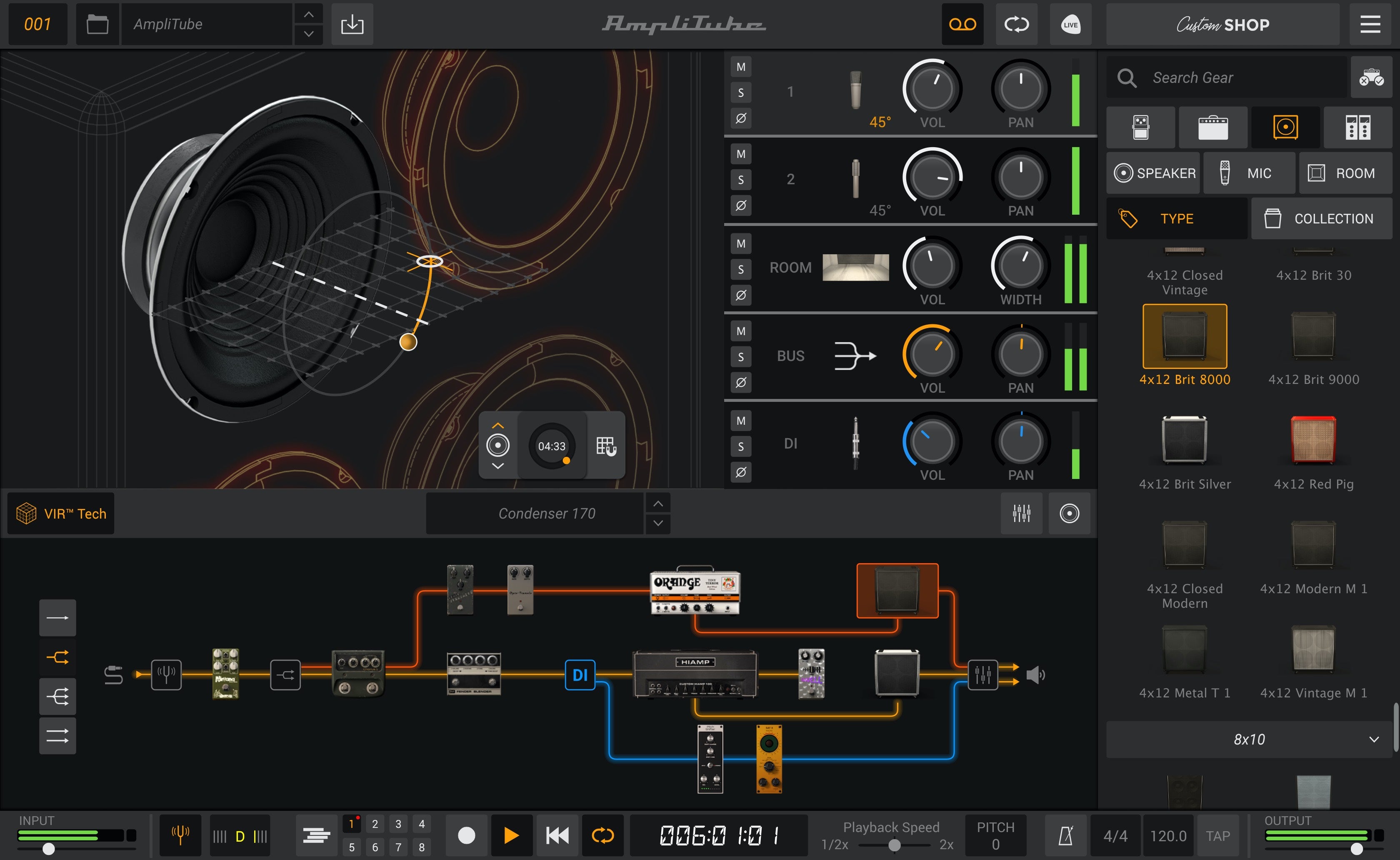Open the looper tape icon in top bar
This screenshot has height=860, width=1400.
tap(962, 25)
